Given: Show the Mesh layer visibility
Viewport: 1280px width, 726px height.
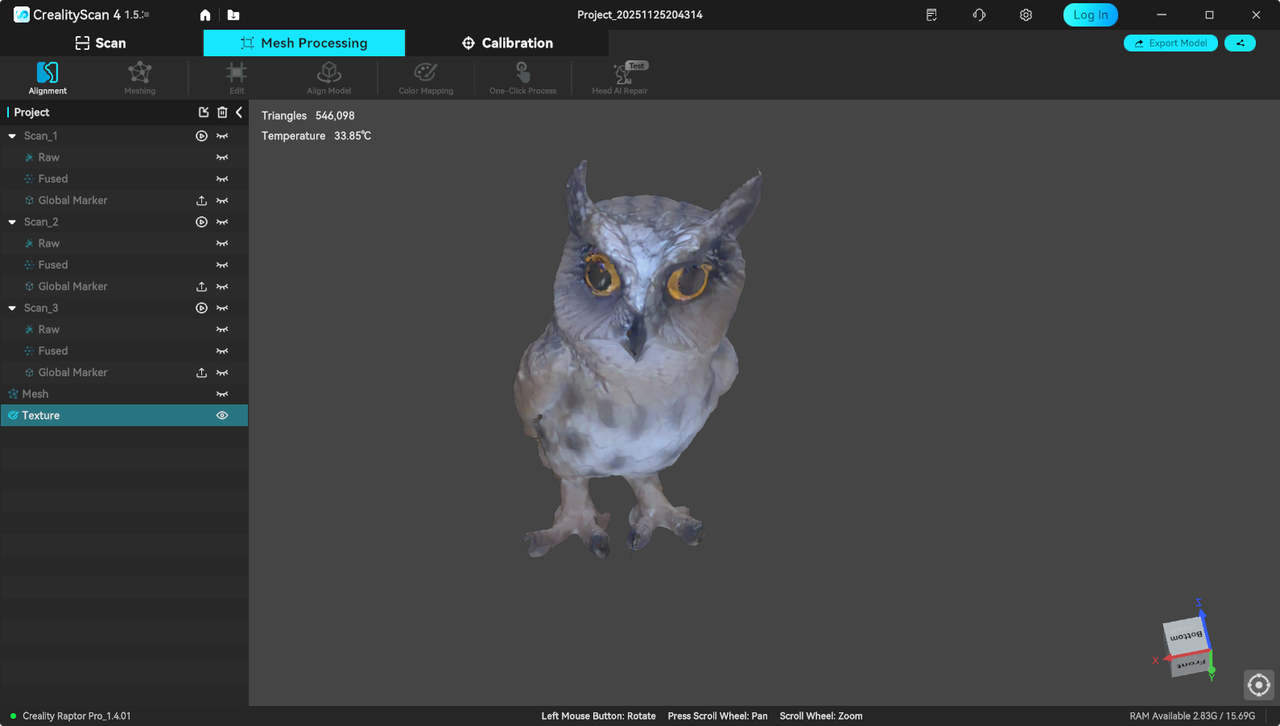Looking at the screenshot, I should pyautogui.click(x=222, y=394).
